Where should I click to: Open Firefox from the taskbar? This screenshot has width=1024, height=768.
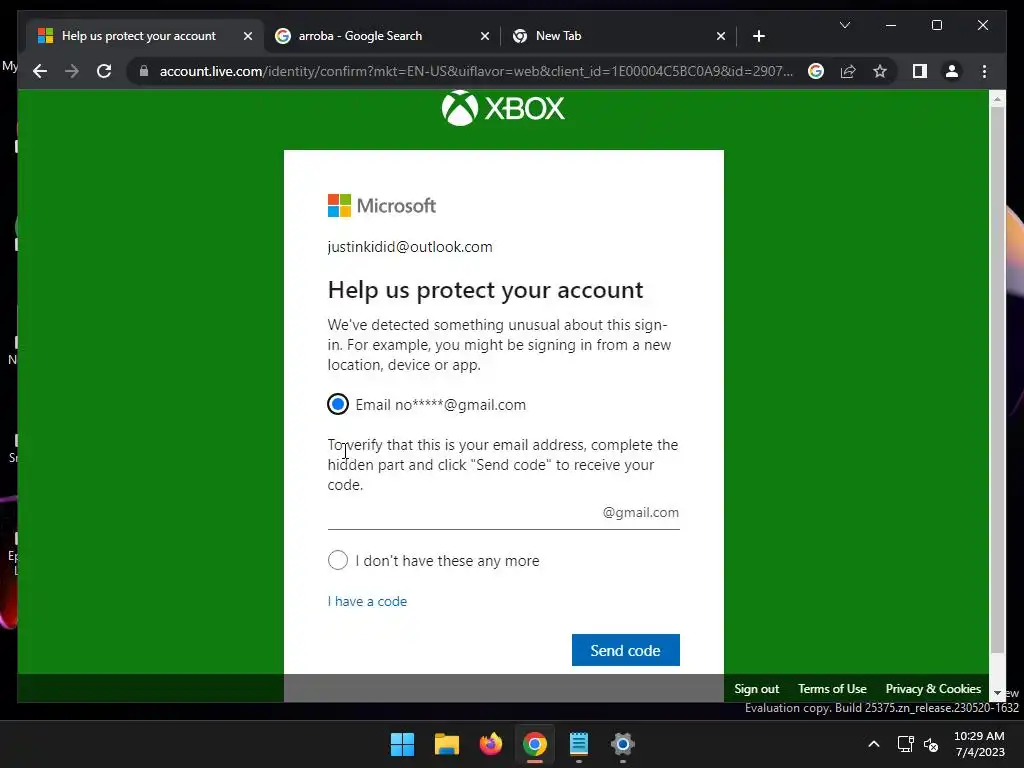490,744
